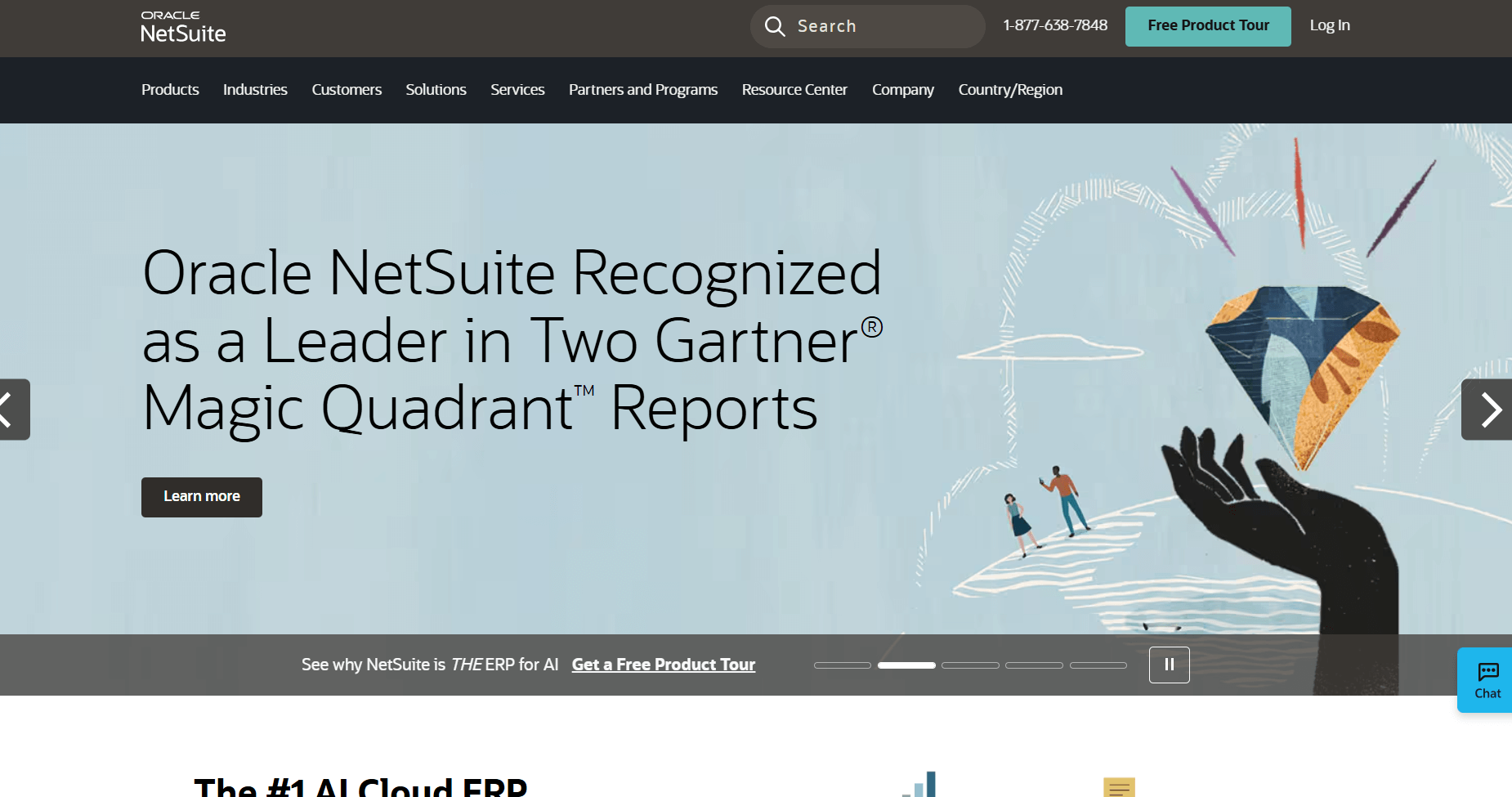Jump to the fourth carousel slide indicator
The height and width of the screenshot is (797, 1512).
[x=1034, y=665]
